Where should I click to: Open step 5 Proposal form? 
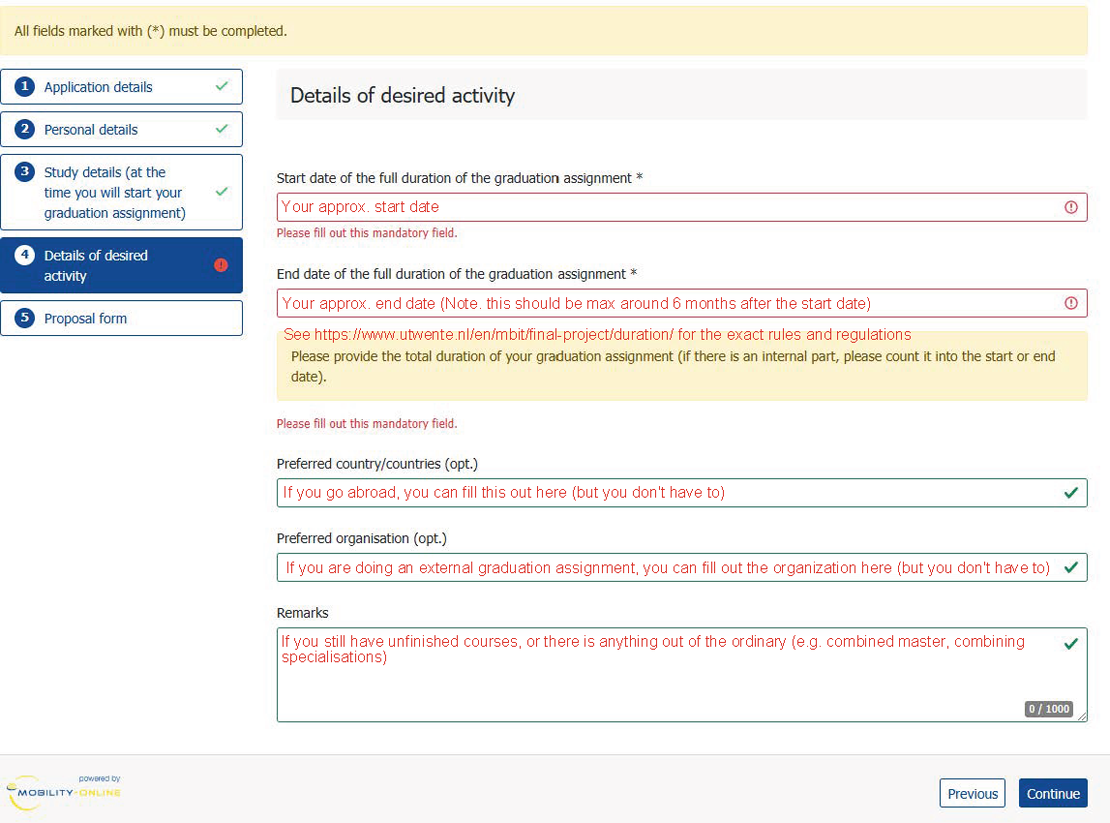(x=121, y=318)
